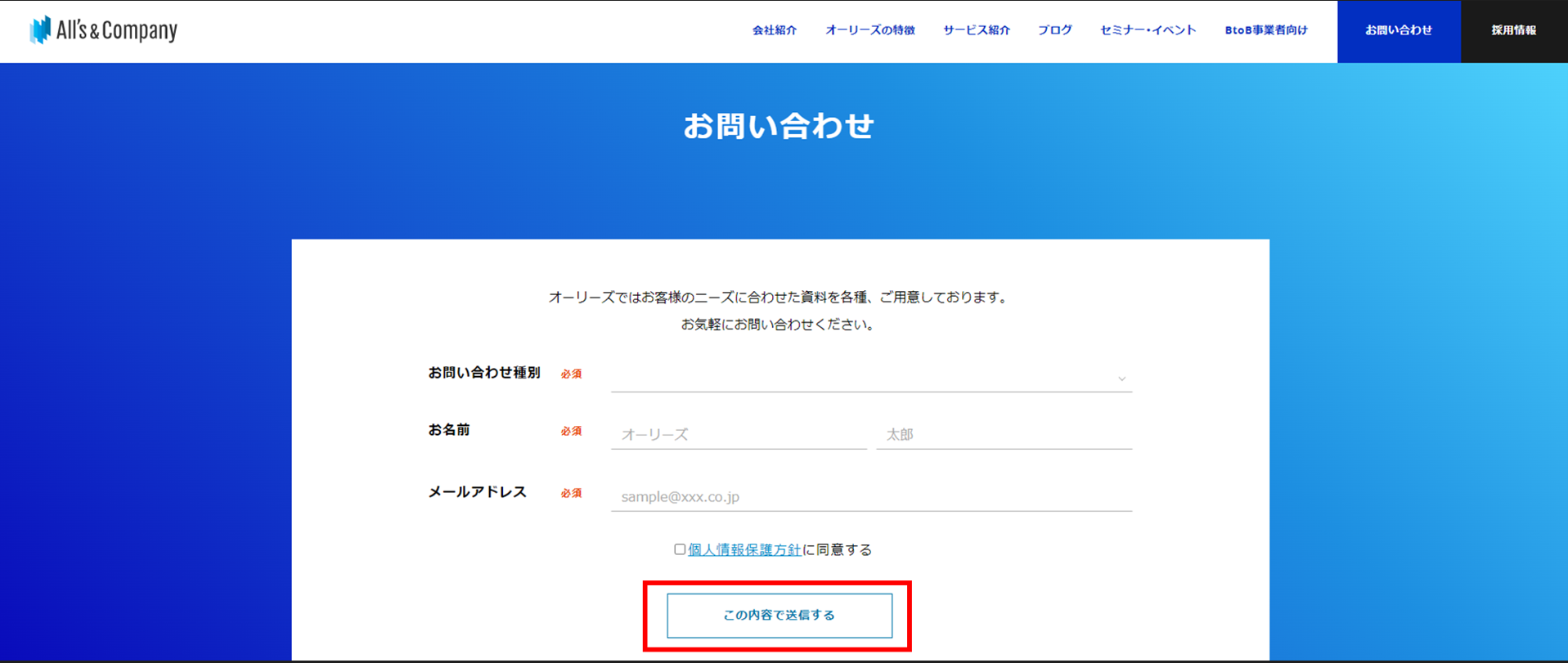Click 必須 marker beside お問い合わせ種別
Image resolution: width=1568 pixels, height=663 pixels.
[571, 374]
